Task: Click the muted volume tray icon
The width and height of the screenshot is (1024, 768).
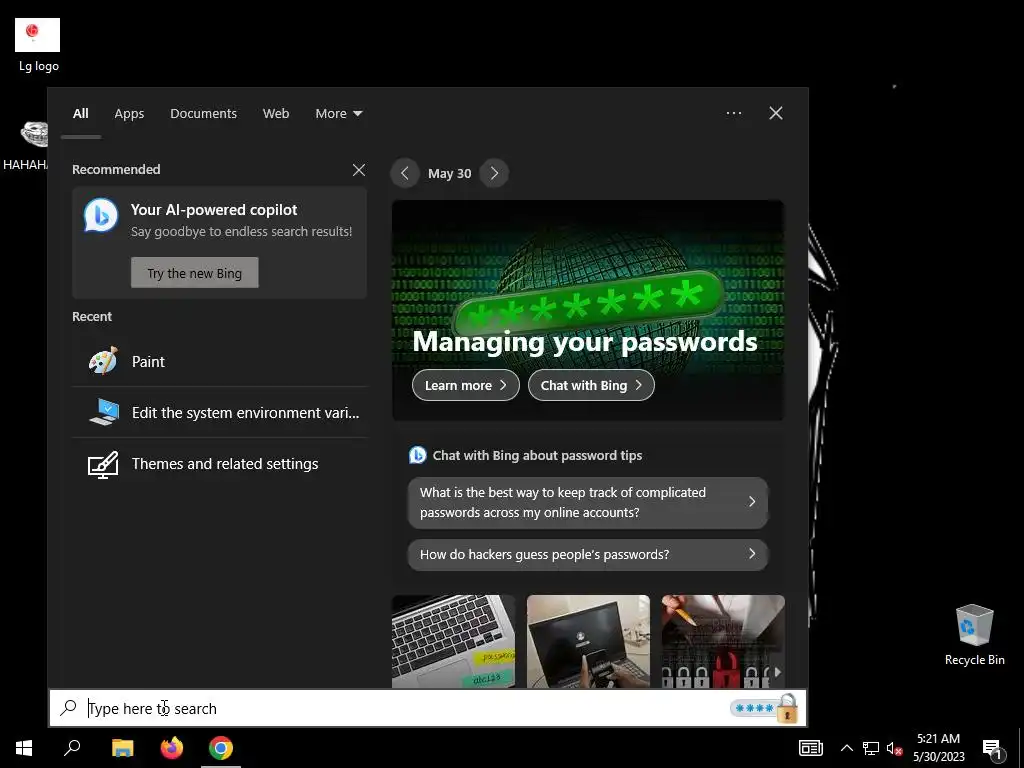Action: click(894, 748)
